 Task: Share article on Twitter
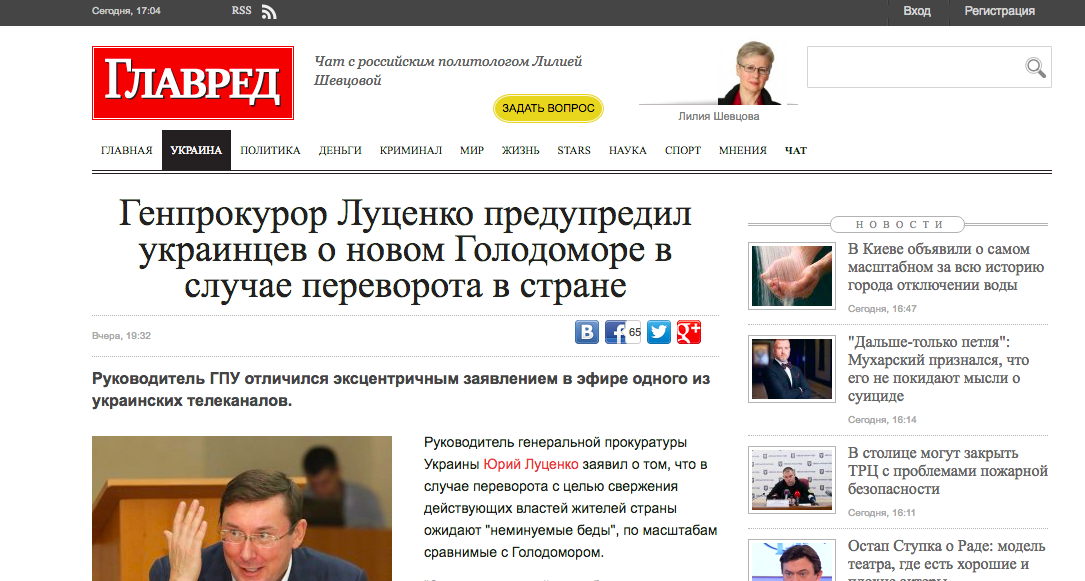[659, 332]
